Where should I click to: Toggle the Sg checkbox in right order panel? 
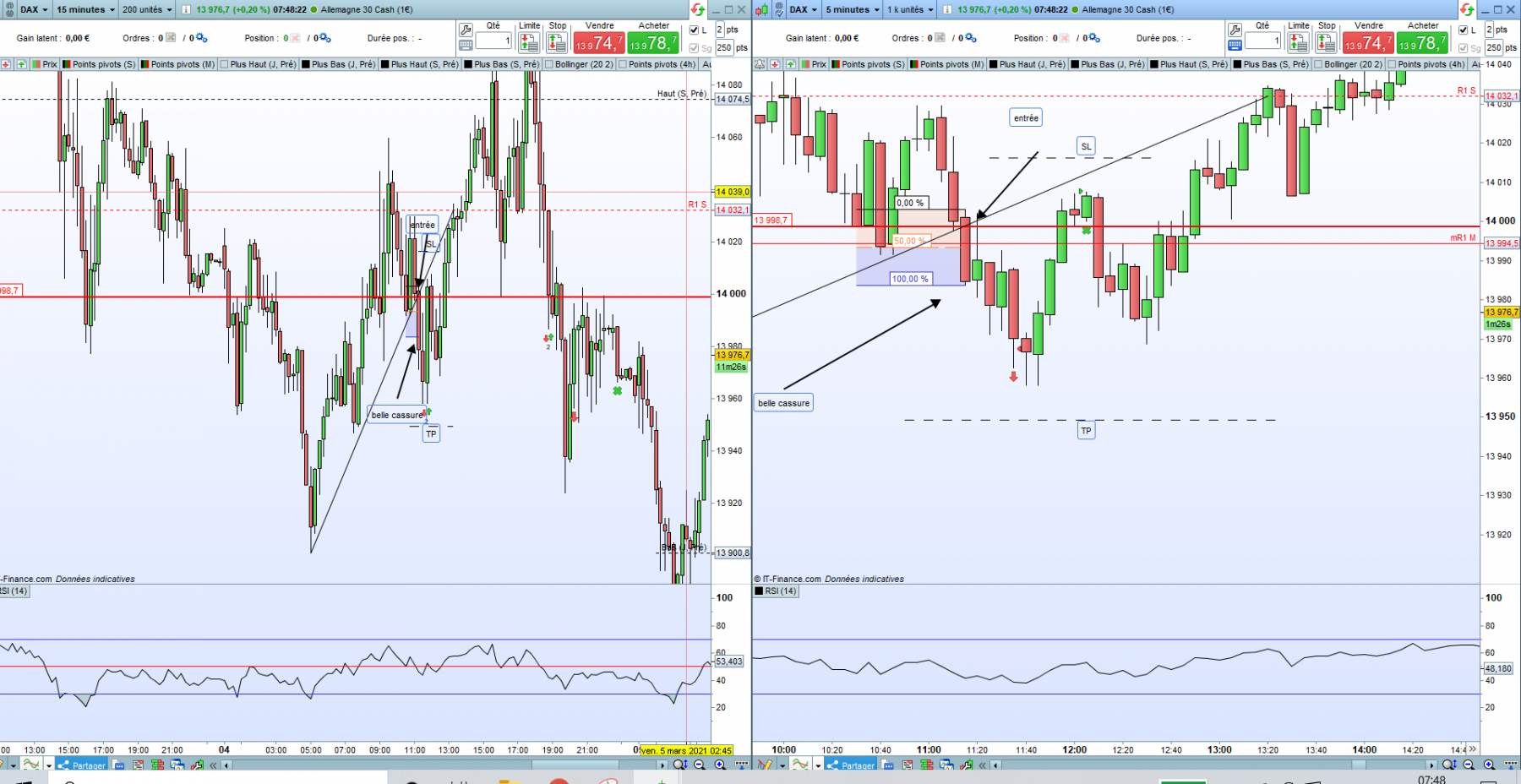tap(1464, 48)
